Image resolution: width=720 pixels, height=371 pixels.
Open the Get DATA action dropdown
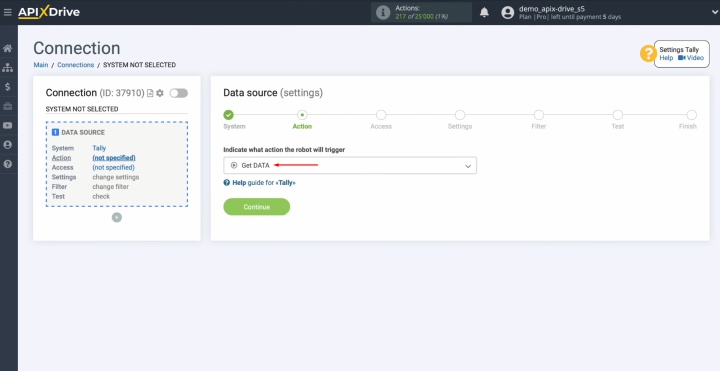(350, 165)
